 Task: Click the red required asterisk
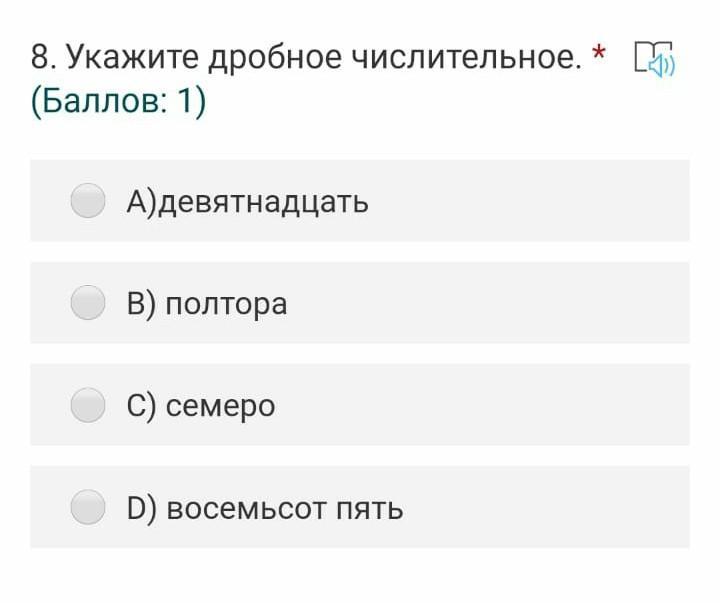599,54
